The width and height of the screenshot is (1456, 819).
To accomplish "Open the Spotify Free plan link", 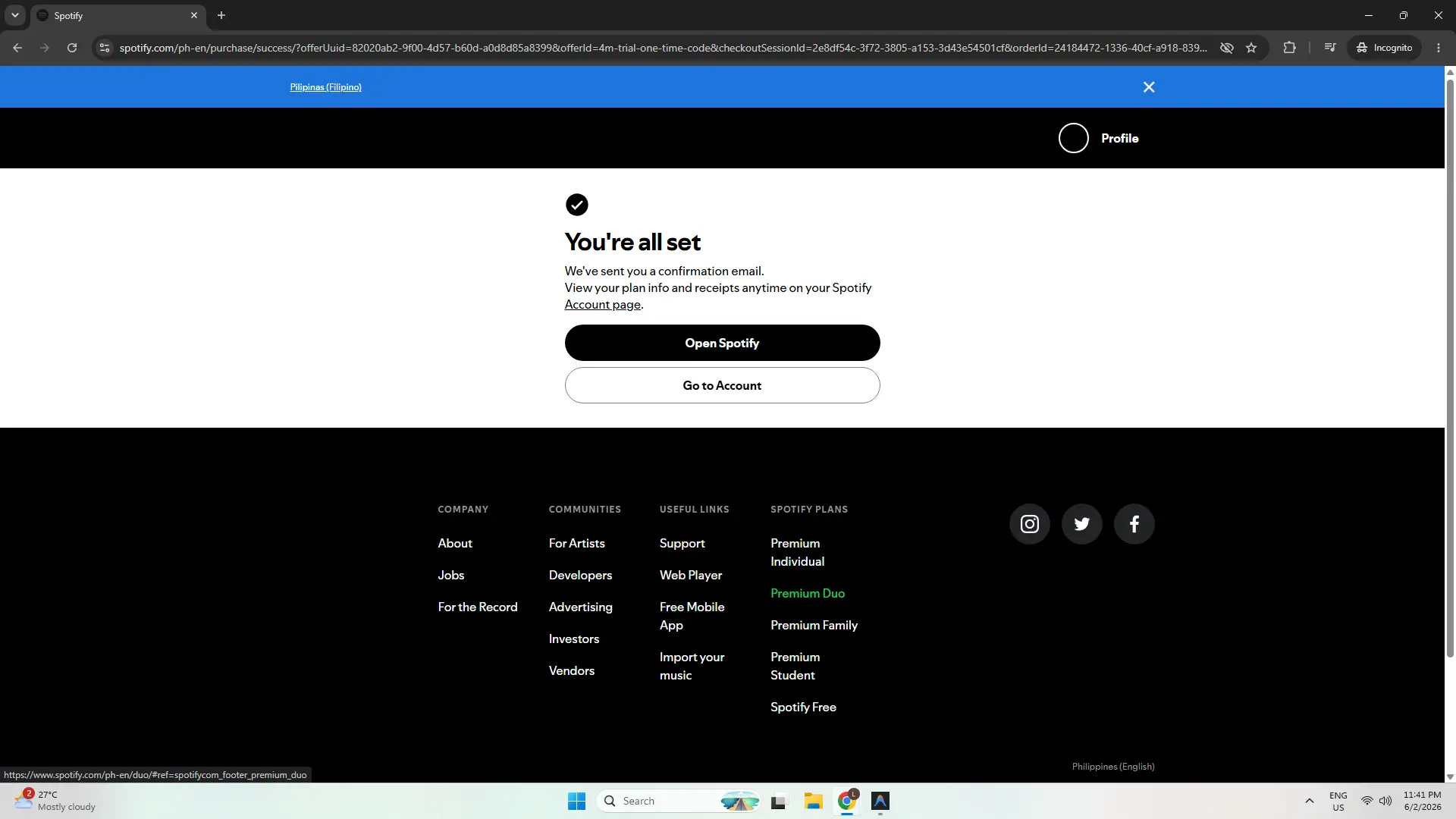I will [803, 707].
